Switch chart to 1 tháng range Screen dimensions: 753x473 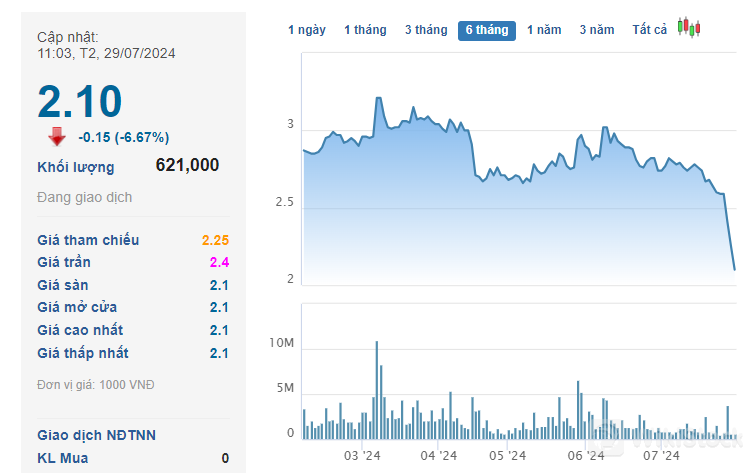[x=365, y=30]
